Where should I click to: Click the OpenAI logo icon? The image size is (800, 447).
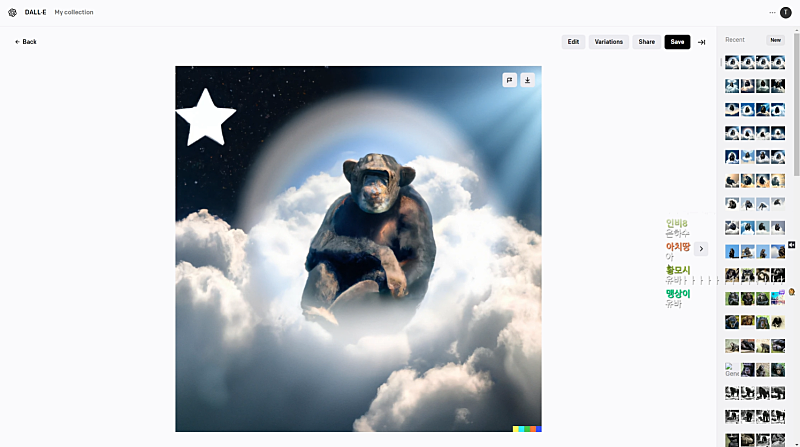coord(13,12)
